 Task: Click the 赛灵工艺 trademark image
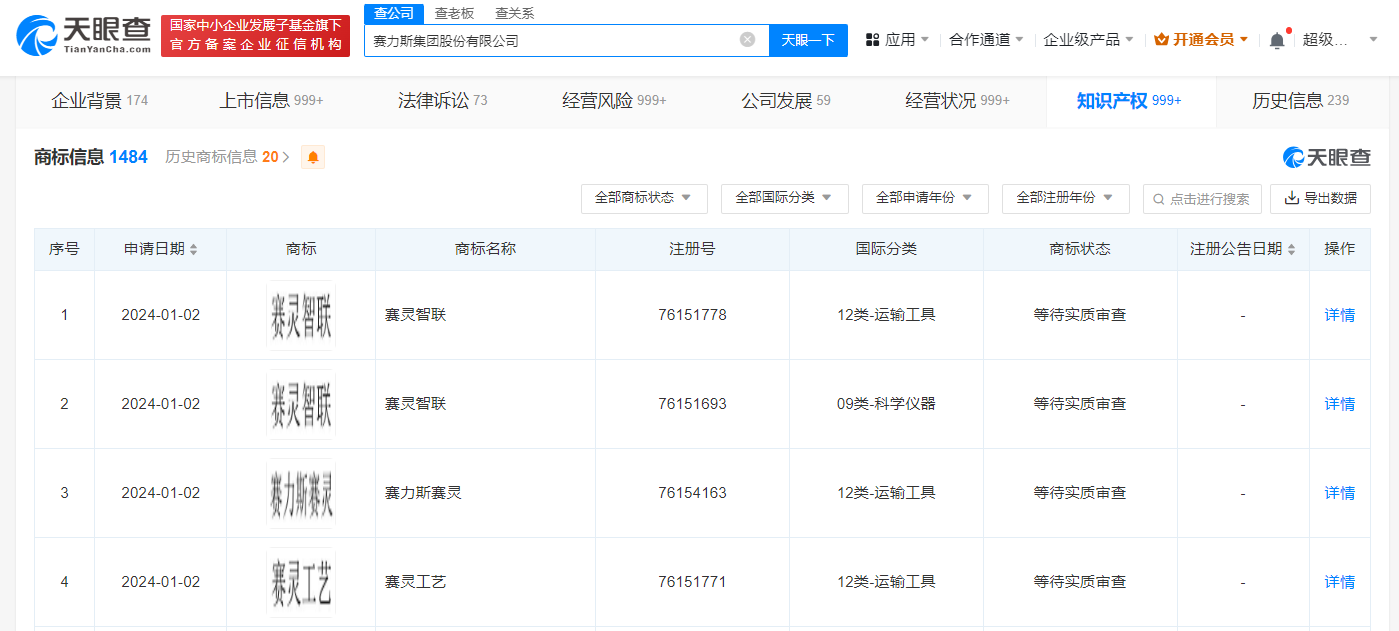pyautogui.click(x=301, y=582)
